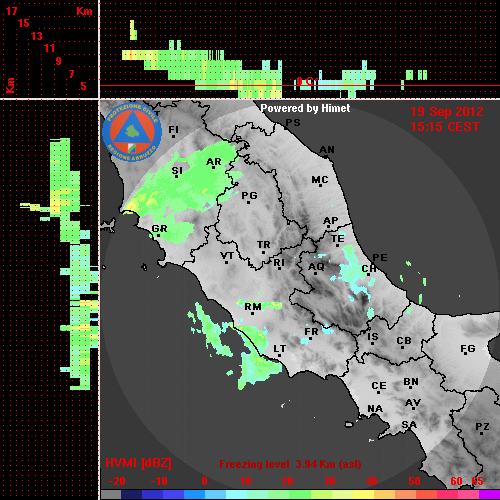This screenshot has height=500, width=500.
Task: Click the 'GR' city label on map
Action: point(159,229)
